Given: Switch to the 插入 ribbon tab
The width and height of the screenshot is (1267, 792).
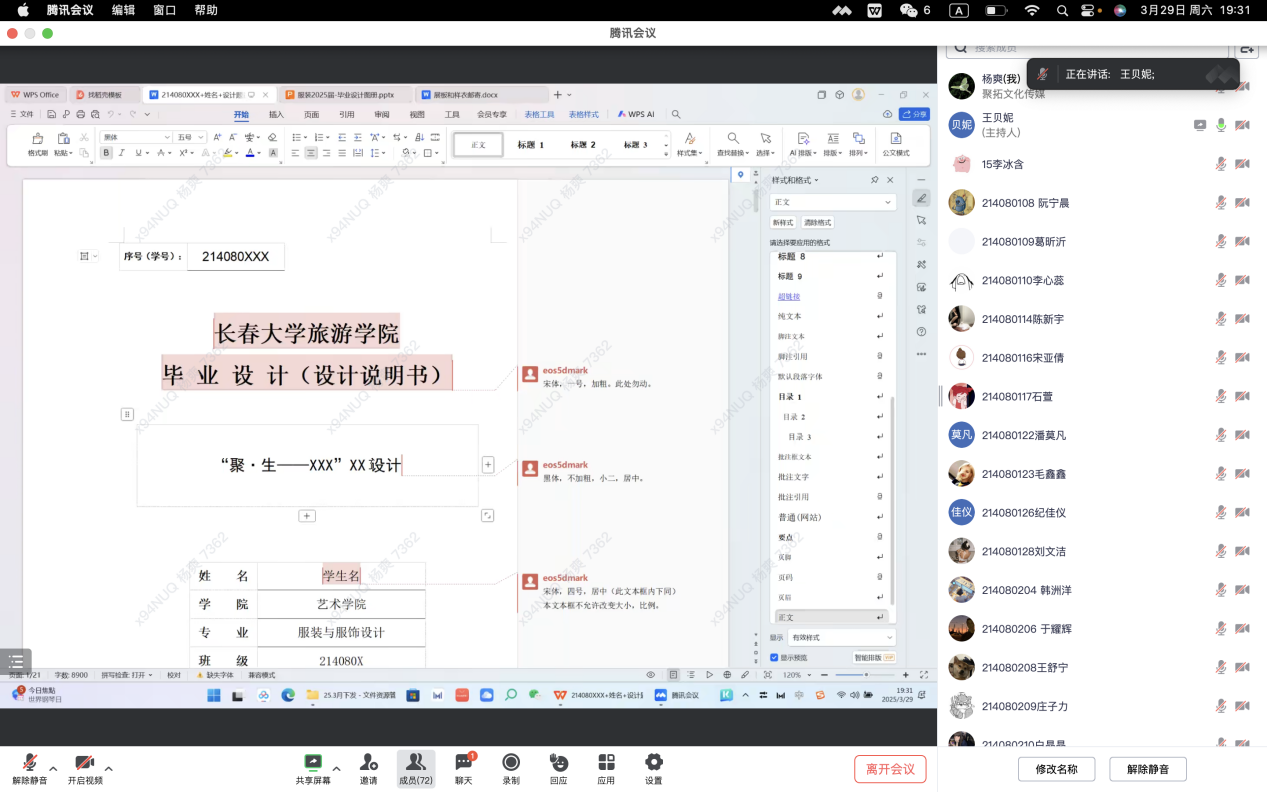Looking at the screenshot, I should [276, 114].
